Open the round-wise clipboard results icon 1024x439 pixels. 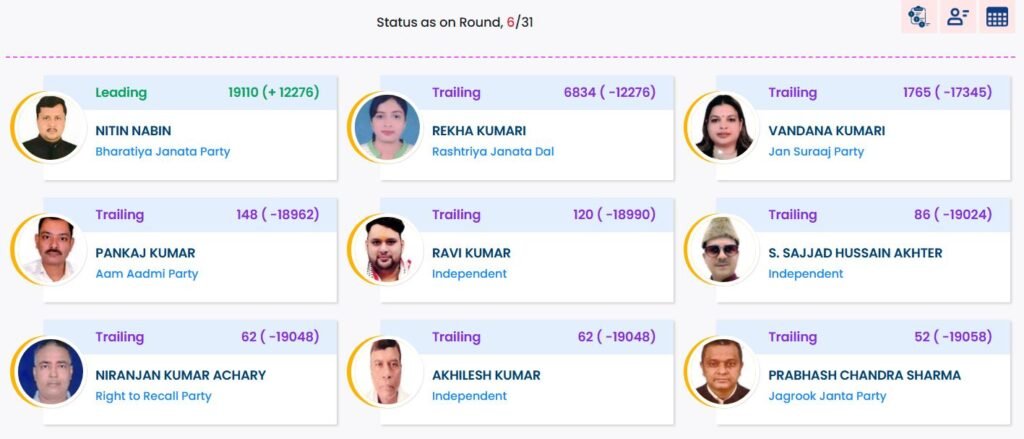coord(916,17)
